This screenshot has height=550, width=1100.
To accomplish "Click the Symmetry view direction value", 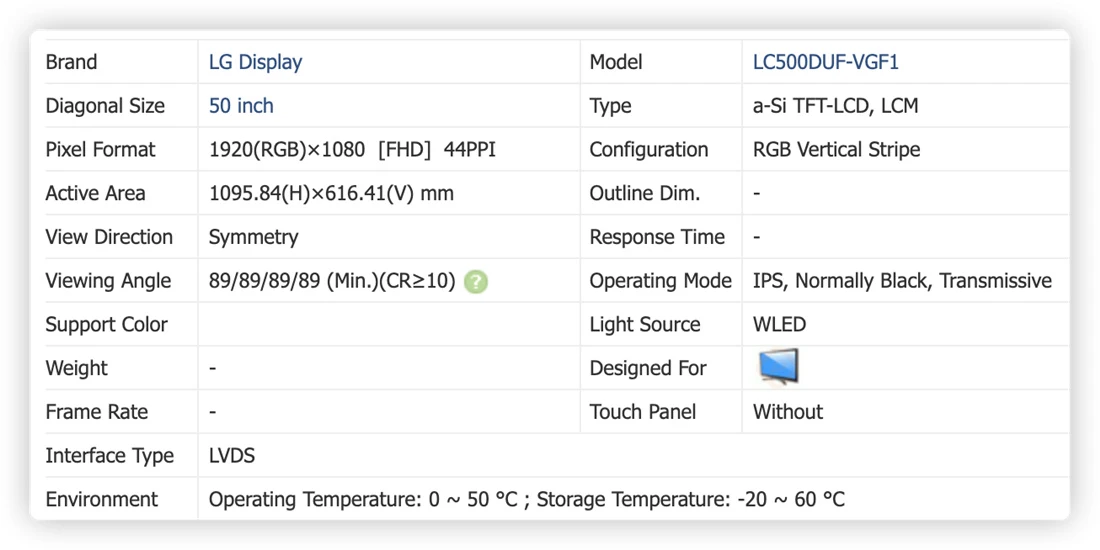I will click(x=253, y=237).
